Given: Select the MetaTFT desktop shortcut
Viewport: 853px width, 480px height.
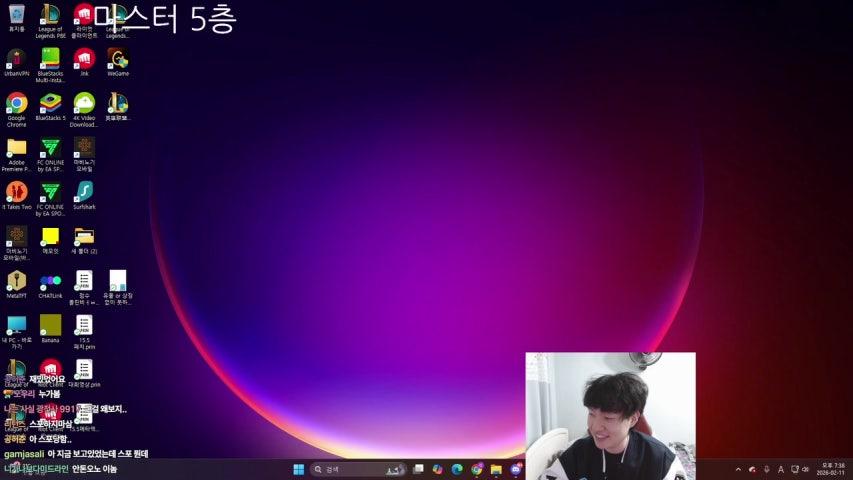Looking at the screenshot, I should pyautogui.click(x=16, y=280).
